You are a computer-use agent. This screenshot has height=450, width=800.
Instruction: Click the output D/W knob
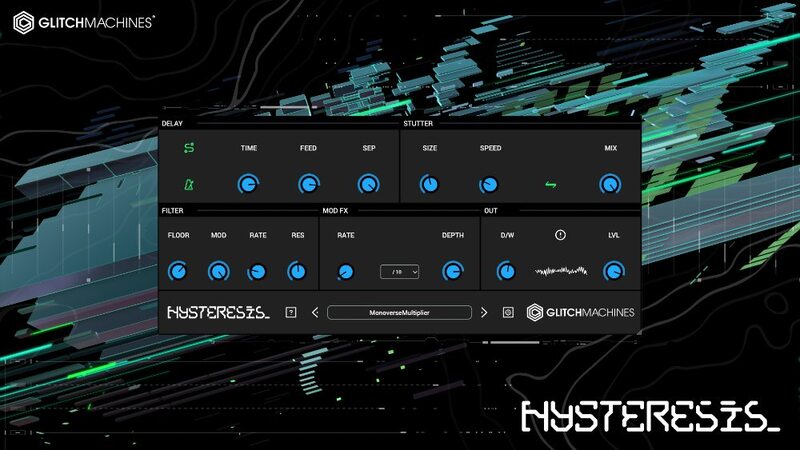[506, 271]
